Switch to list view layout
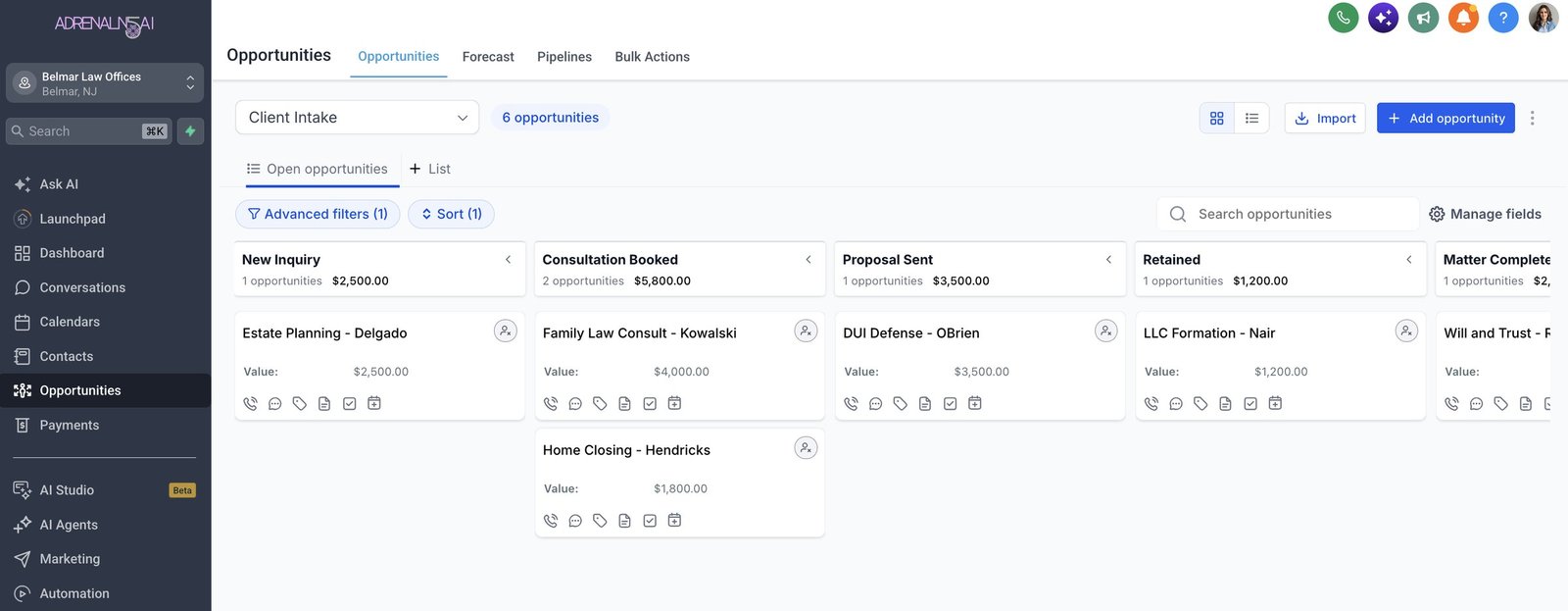 pyautogui.click(x=1251, y=118)
